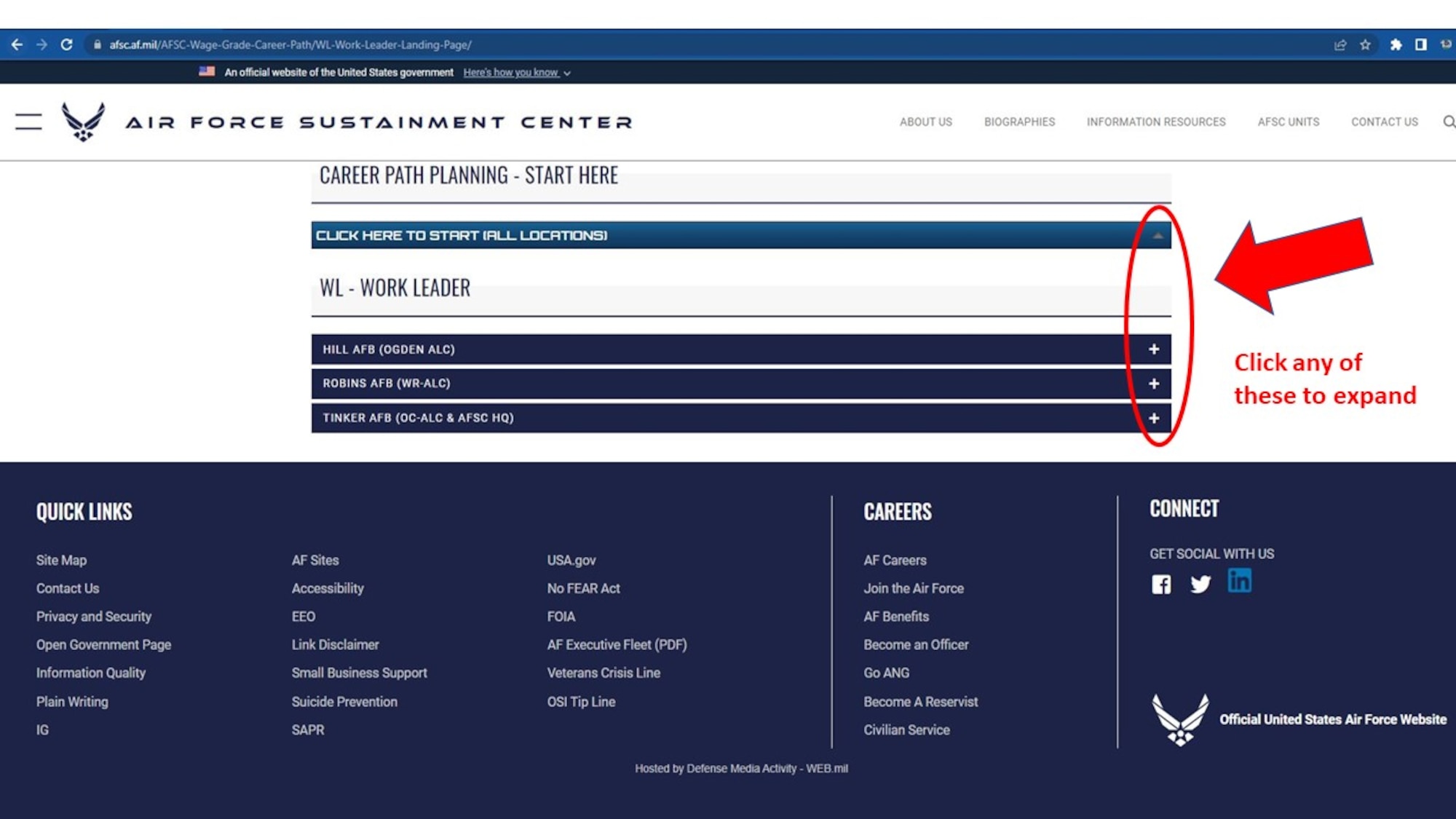Open the extensions puzzle icon
This screenshot has width=1456, height=819.
(1396, 45)
